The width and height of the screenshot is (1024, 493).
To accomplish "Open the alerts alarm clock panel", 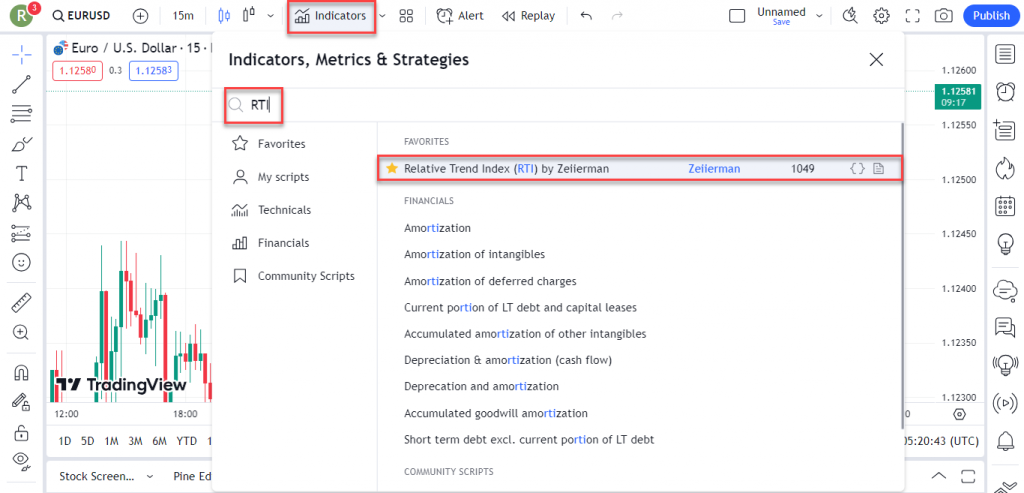I will pos(1005,91).
